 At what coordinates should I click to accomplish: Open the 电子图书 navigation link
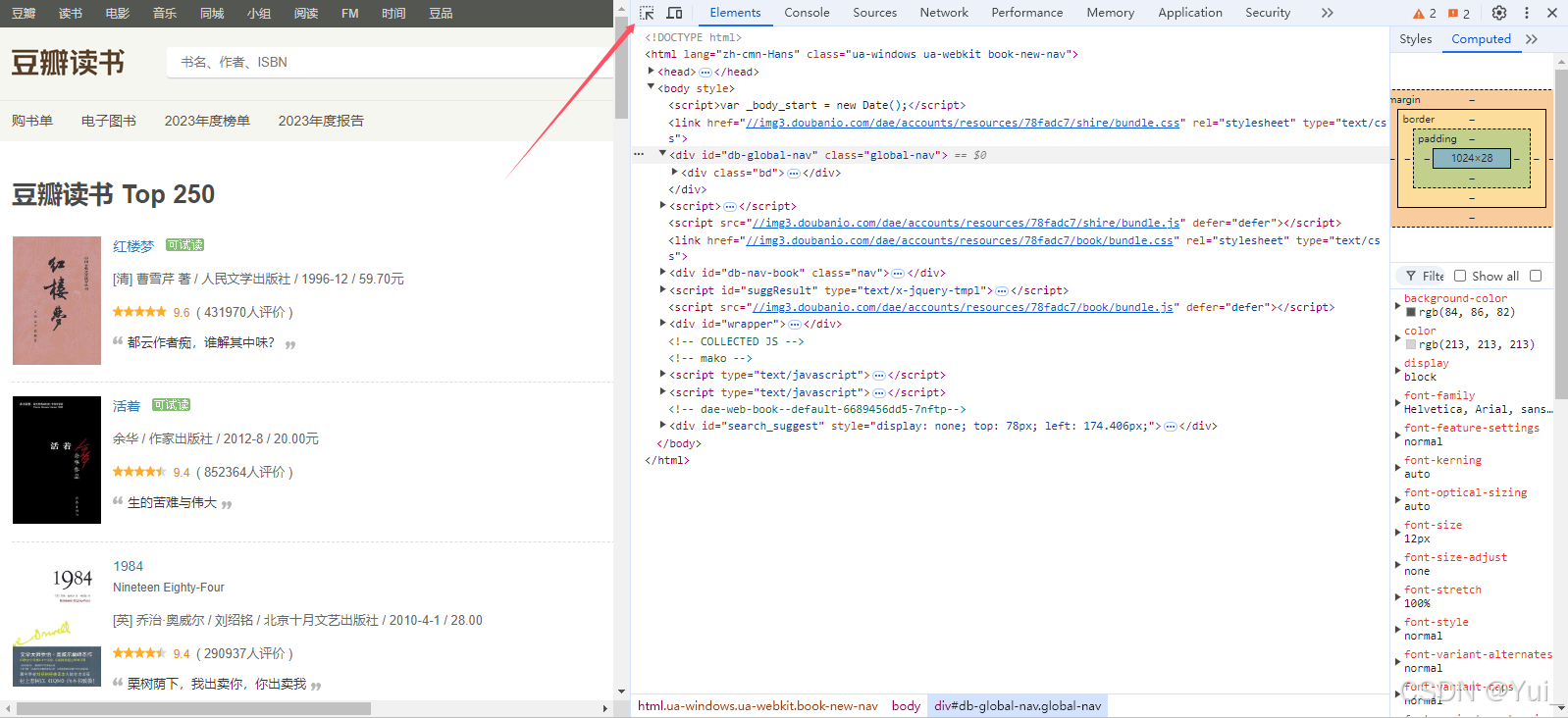point(109,121)
